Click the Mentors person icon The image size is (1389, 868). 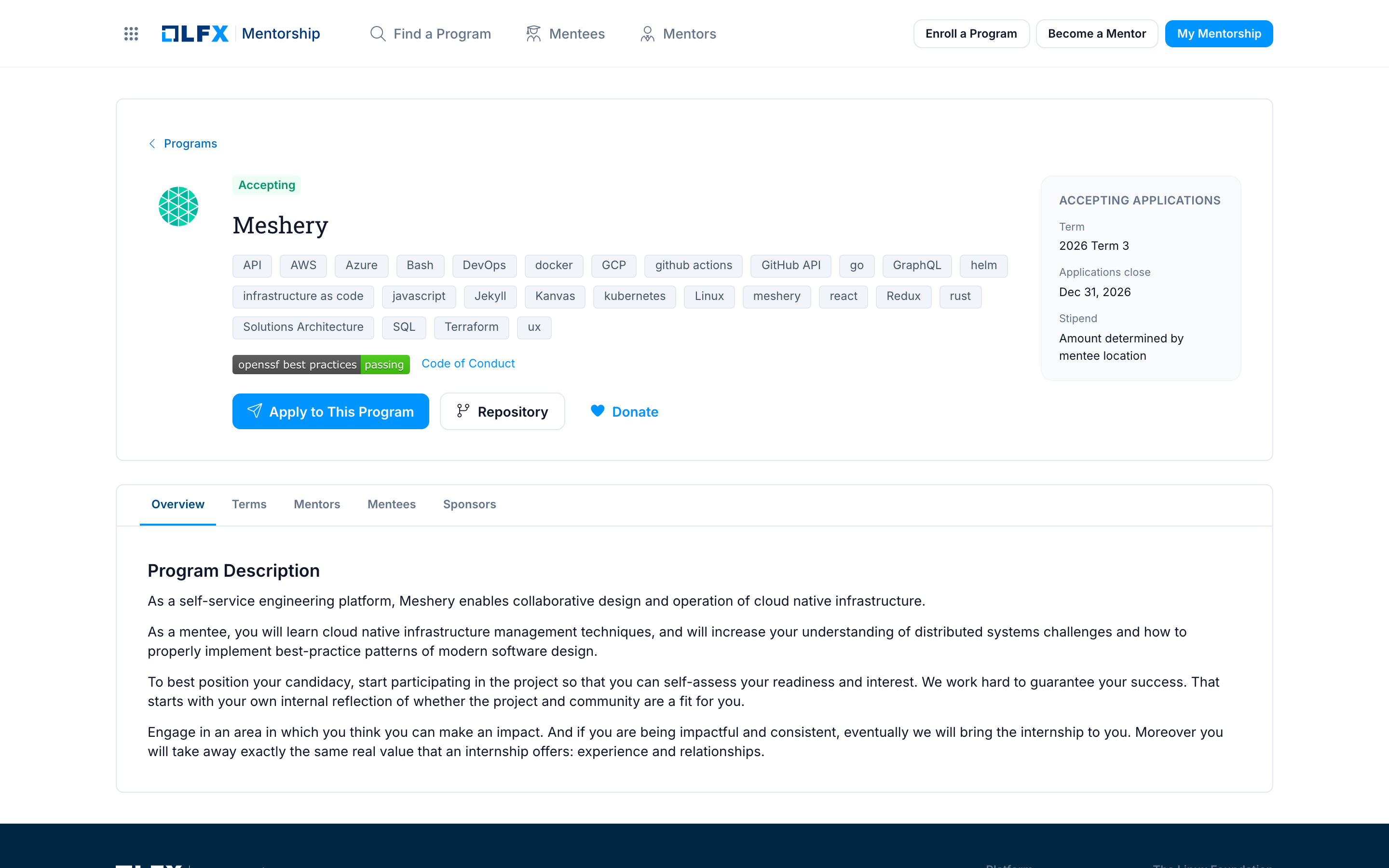[x=647, y=34]
